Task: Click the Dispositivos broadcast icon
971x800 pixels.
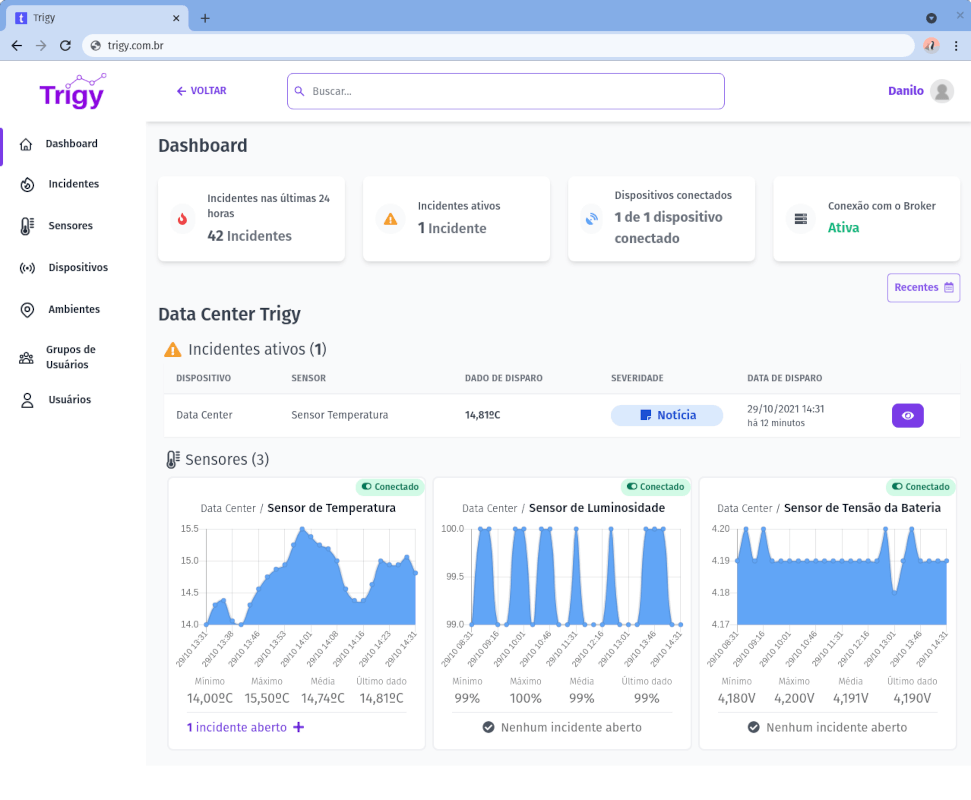Action: pyautogui.click(x=27, y=268)
